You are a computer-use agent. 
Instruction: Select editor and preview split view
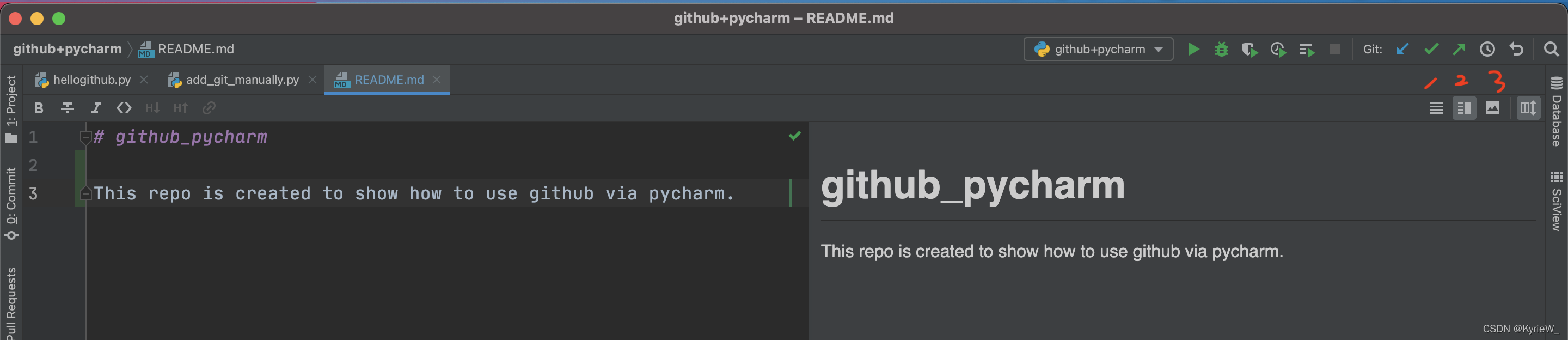1465,108
